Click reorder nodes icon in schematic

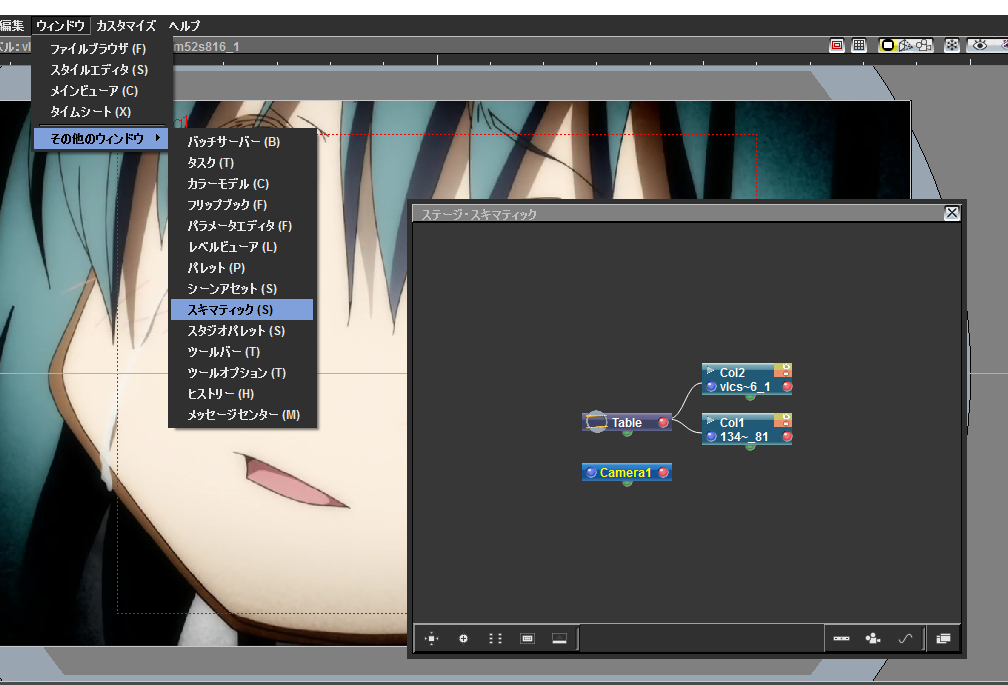pos(495,638)
